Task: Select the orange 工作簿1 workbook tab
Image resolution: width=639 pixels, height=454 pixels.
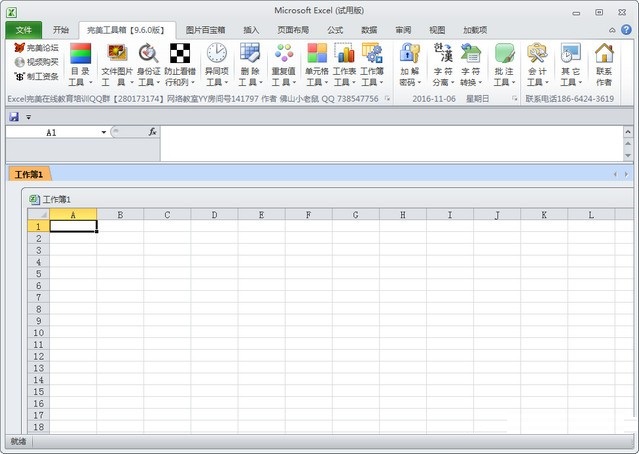Action: (x=29, y=174)
